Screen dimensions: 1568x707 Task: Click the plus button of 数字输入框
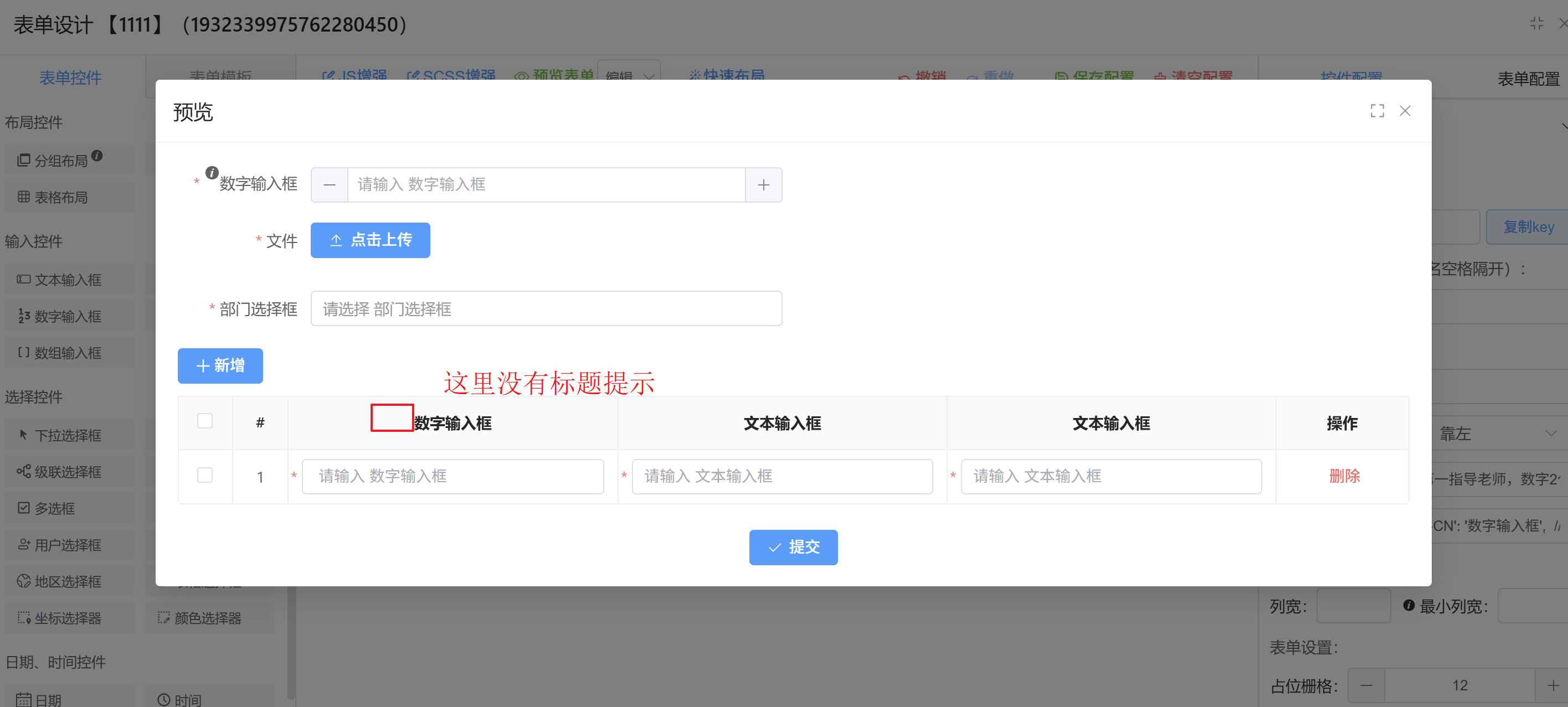tap(763, 185)
